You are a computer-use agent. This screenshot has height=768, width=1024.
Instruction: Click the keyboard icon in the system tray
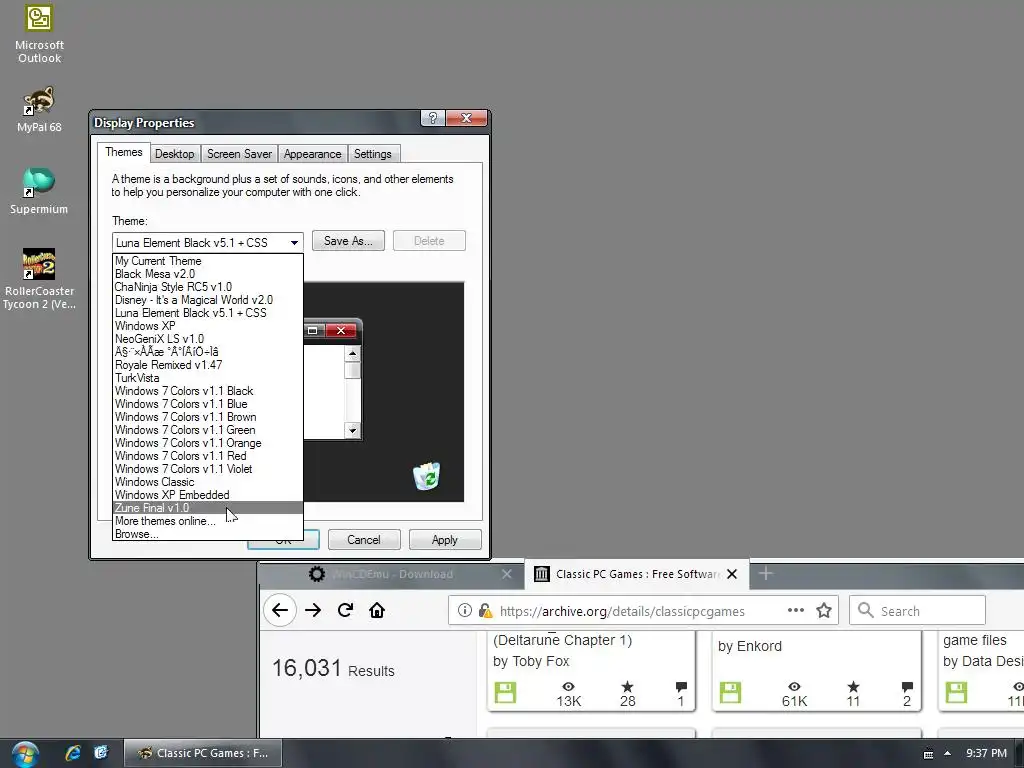(928, 754)
